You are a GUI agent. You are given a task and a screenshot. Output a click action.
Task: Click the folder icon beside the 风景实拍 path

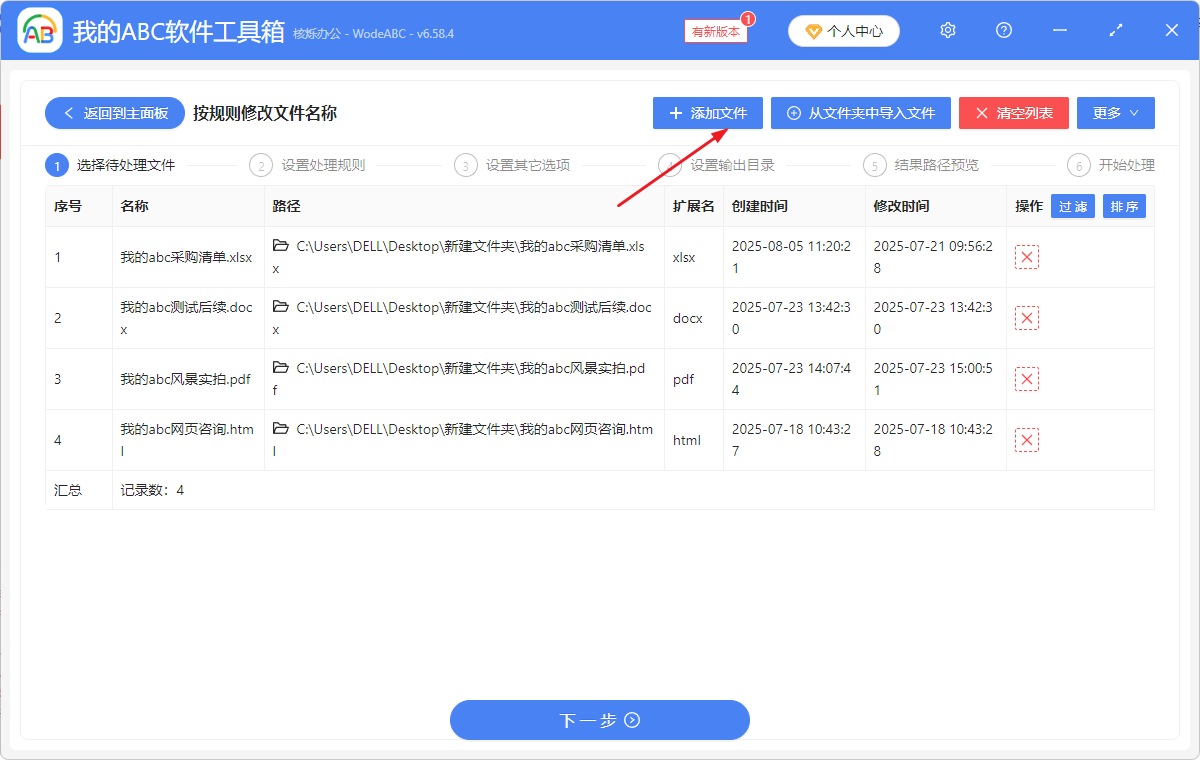coord(281,367)
